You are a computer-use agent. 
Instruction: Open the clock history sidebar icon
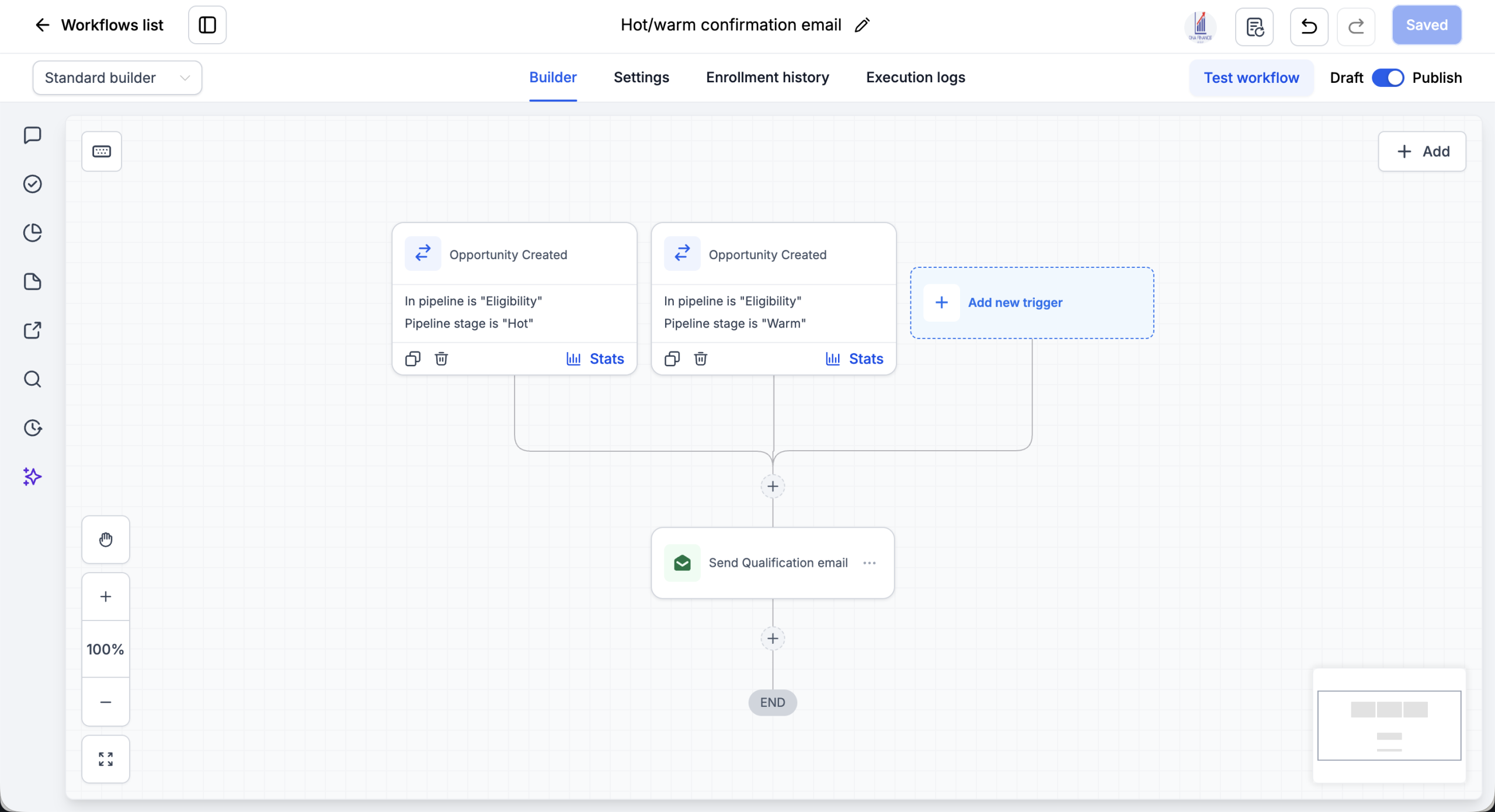(x=33, y=428)
